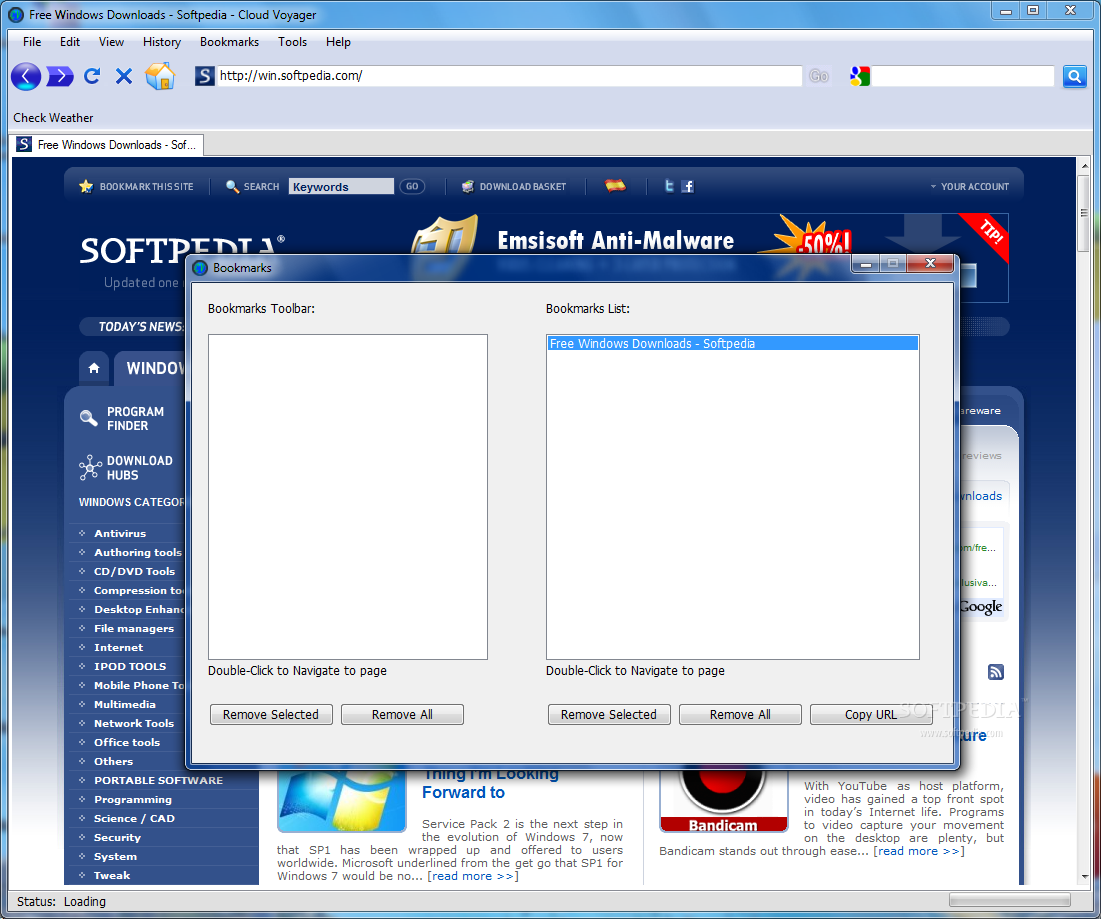The width and height of the screenshot is (1101, 919).
Task: Open the Help menu
Action: pos(338,41)
